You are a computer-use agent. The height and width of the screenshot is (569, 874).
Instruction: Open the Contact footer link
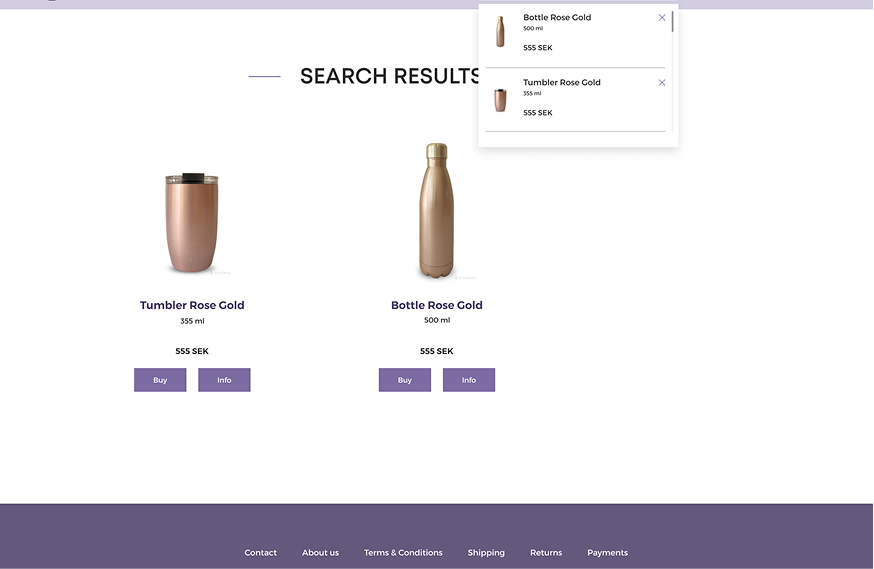click(260, 553)
